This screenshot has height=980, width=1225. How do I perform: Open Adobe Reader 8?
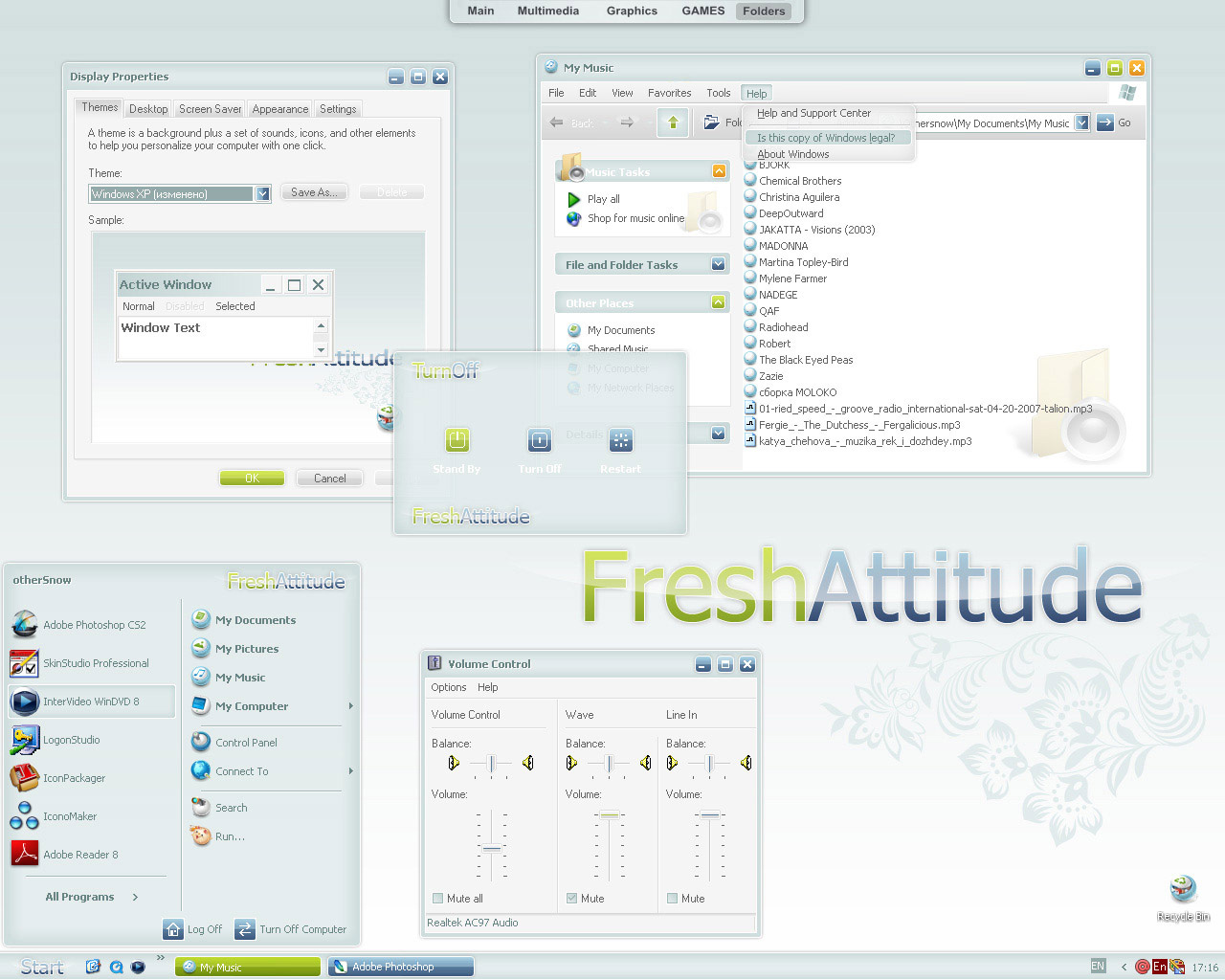pyautogui.click(x=65, y=855)
